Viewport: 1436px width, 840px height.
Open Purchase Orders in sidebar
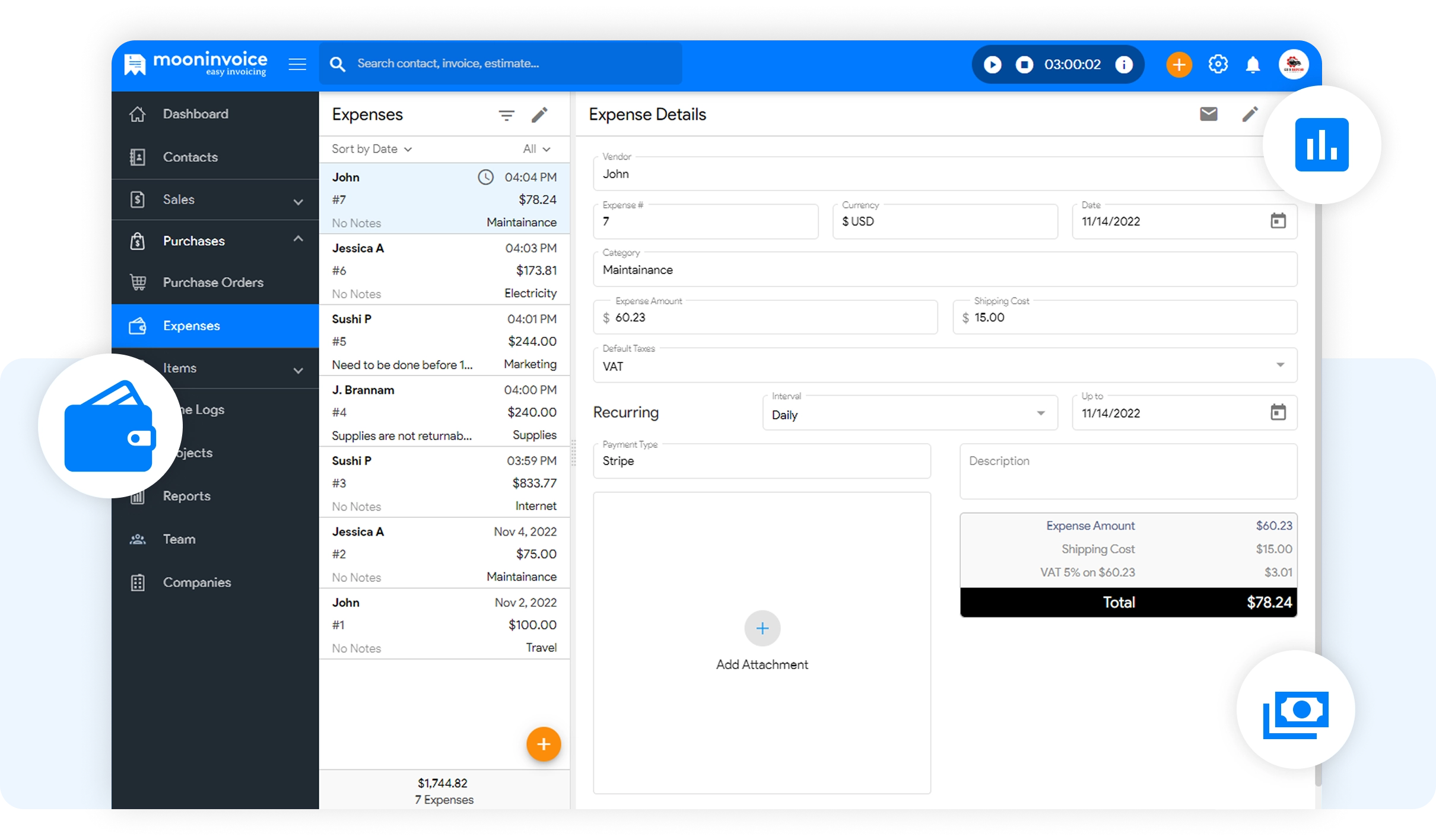213,282
